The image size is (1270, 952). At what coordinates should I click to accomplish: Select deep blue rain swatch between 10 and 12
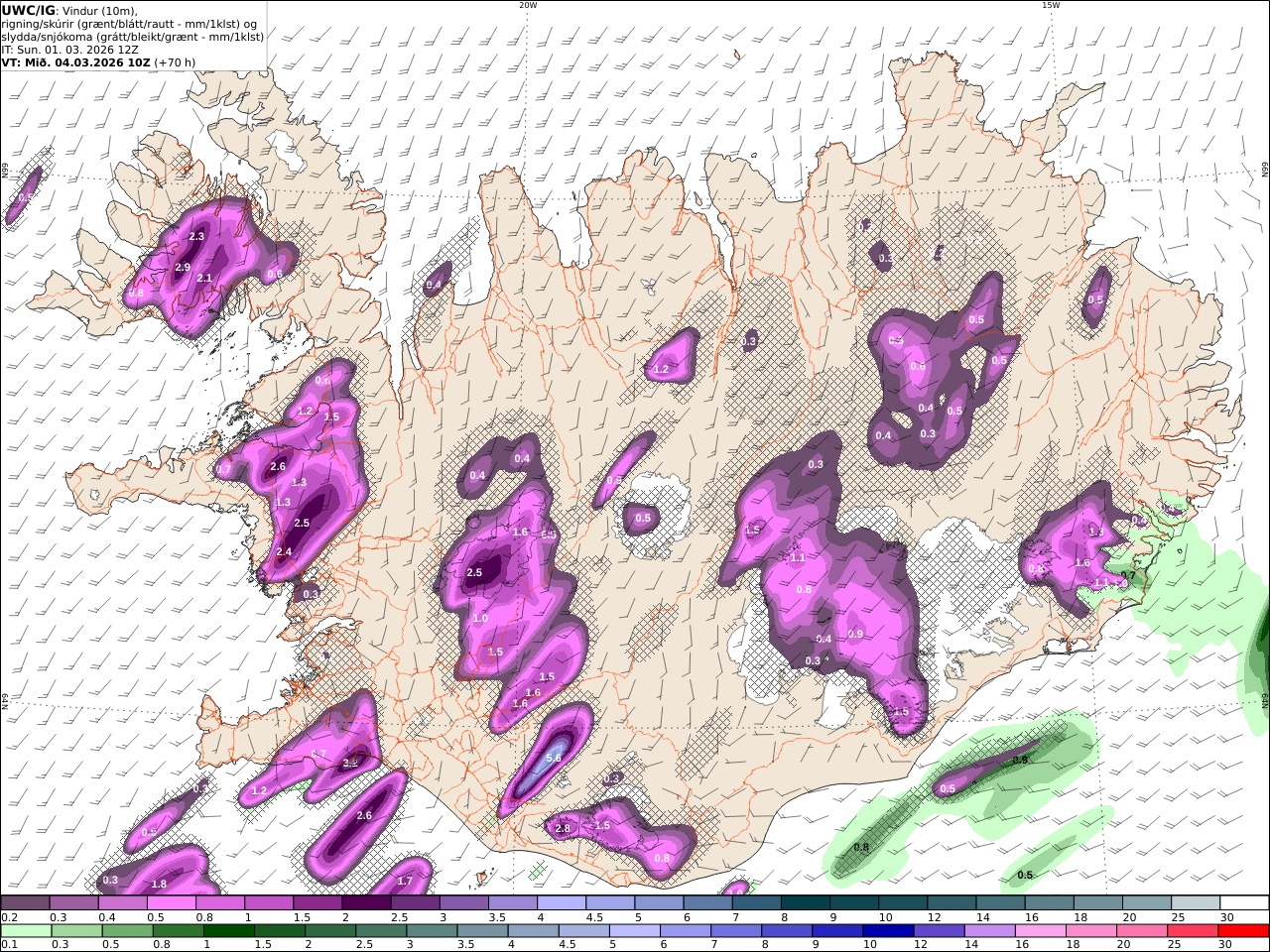click(889, 931)
